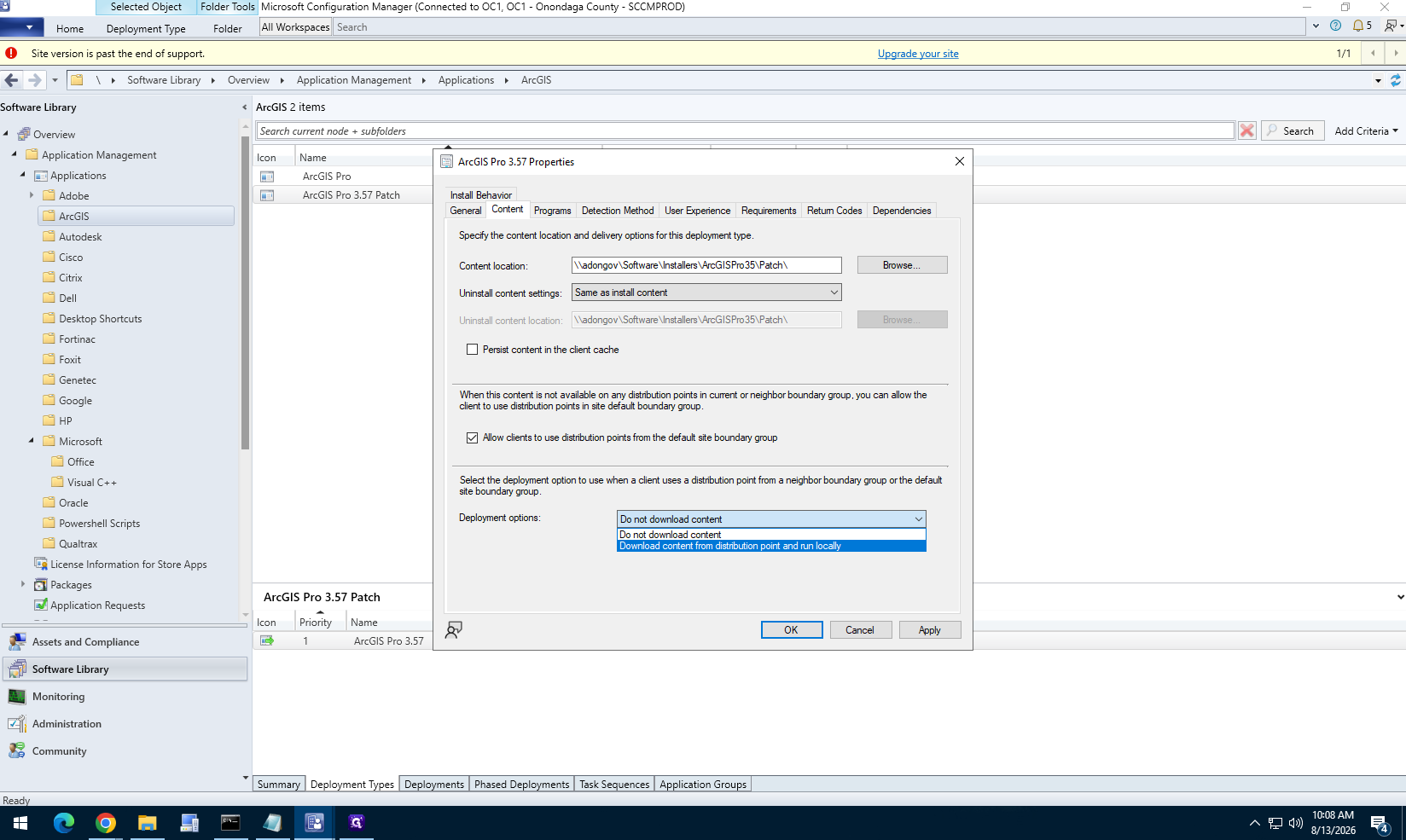Switch to the Detection Method tab
Viewport: 1406px width, 840px height.
618,211
